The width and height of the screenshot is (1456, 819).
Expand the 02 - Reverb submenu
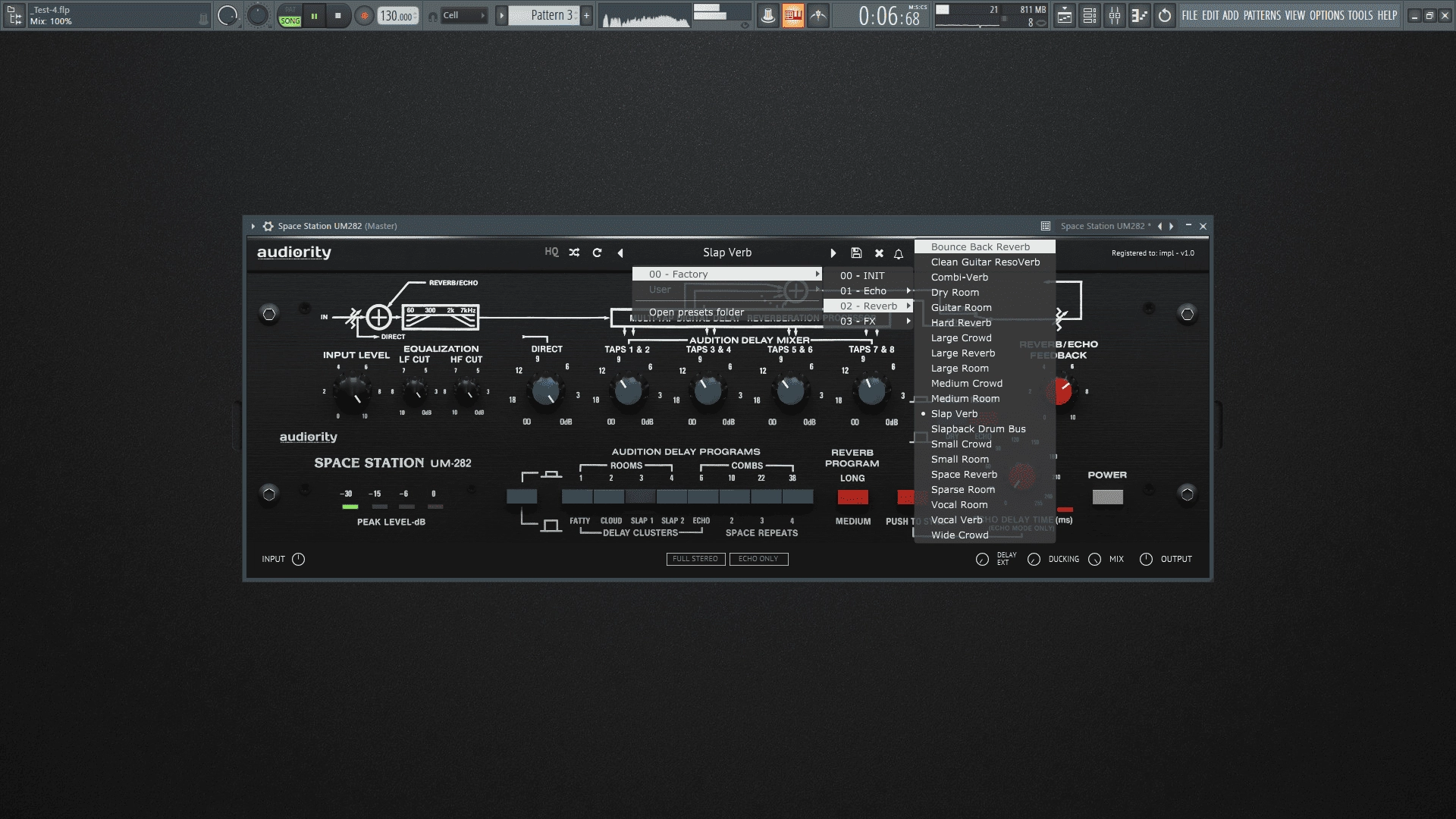868,306
